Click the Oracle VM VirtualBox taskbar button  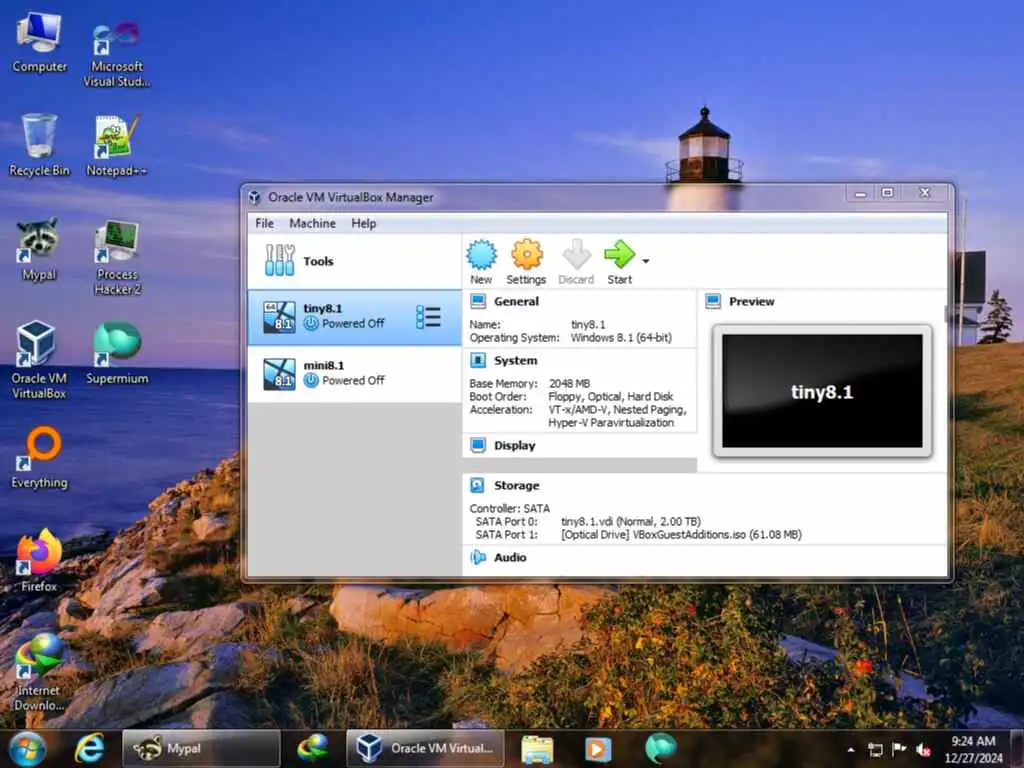point(425,749)
